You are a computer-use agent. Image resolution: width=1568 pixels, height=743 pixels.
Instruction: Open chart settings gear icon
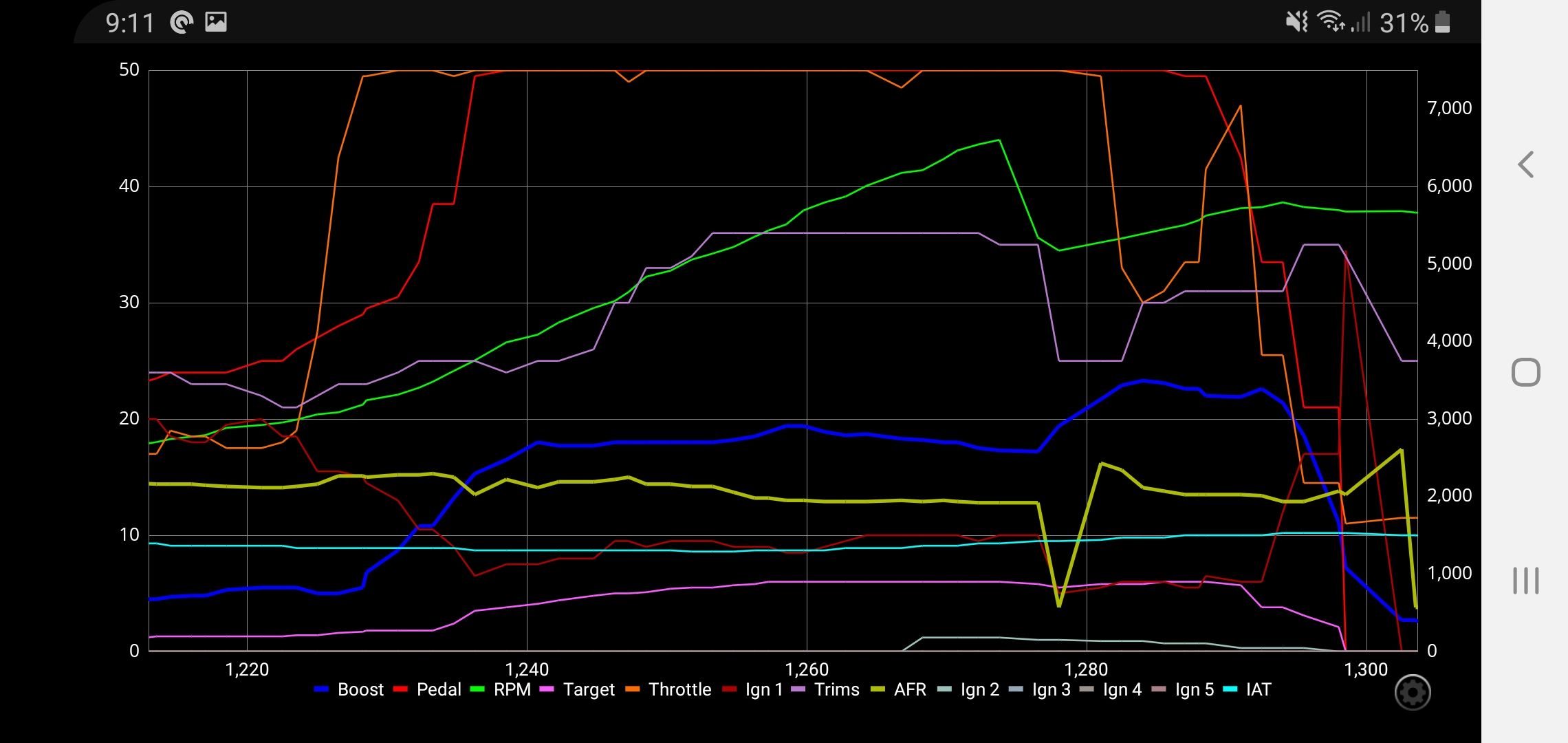tap(1413, 692)
